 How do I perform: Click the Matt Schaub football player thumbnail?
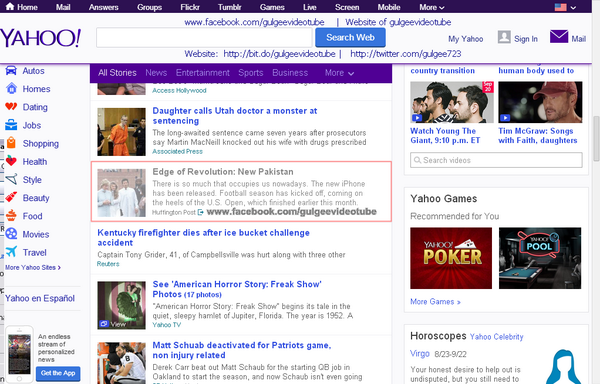pyautogui.click(x=121, y=363)
